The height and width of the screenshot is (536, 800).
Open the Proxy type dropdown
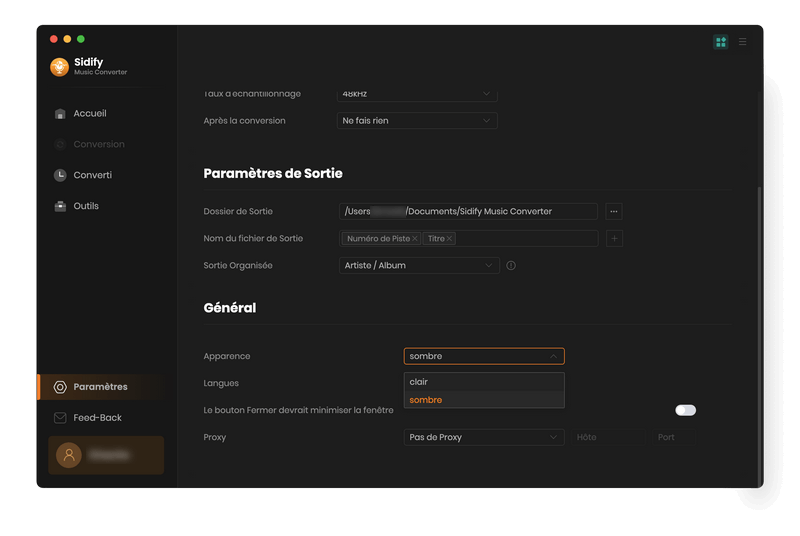pos(483,437)
